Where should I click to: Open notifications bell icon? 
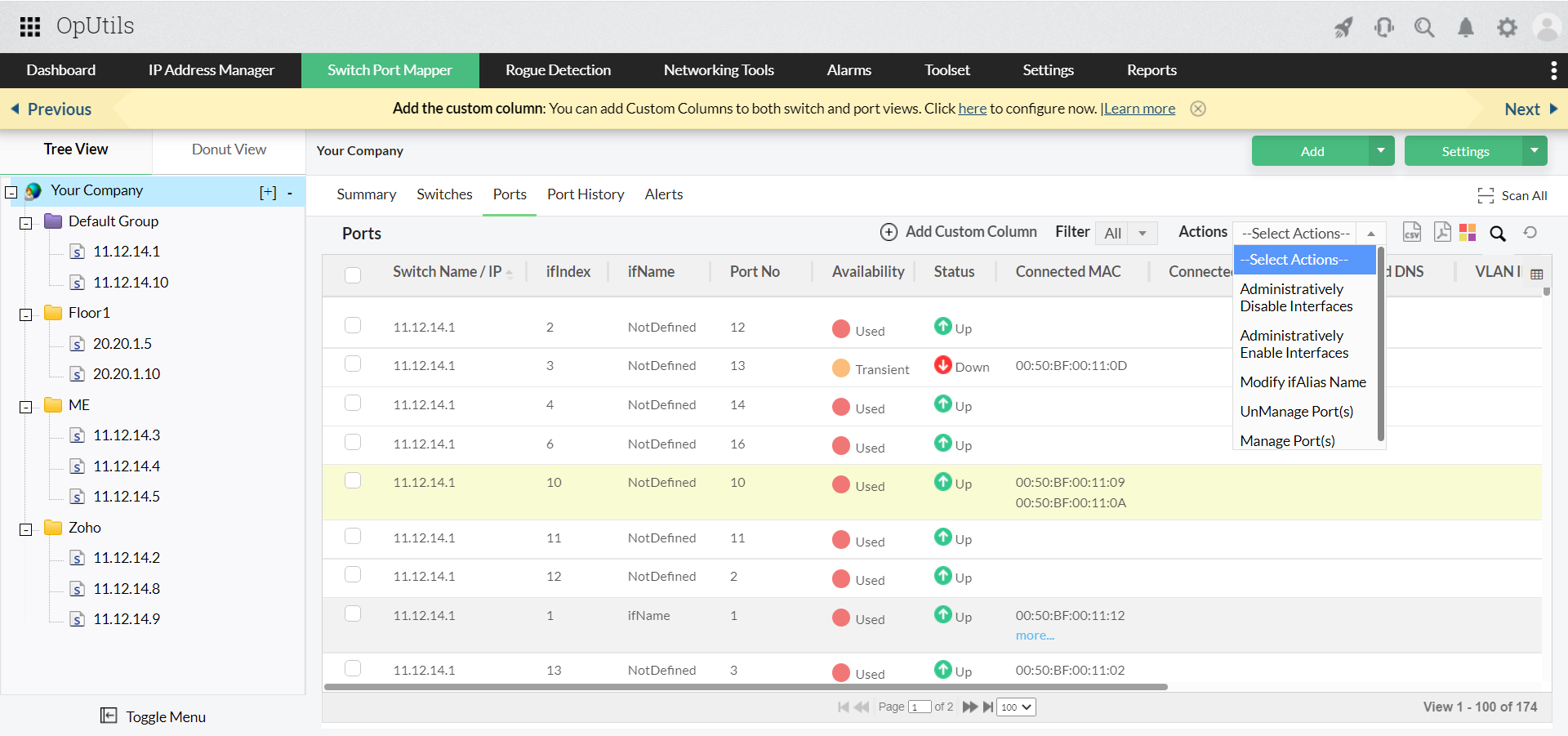point(1466,28)
